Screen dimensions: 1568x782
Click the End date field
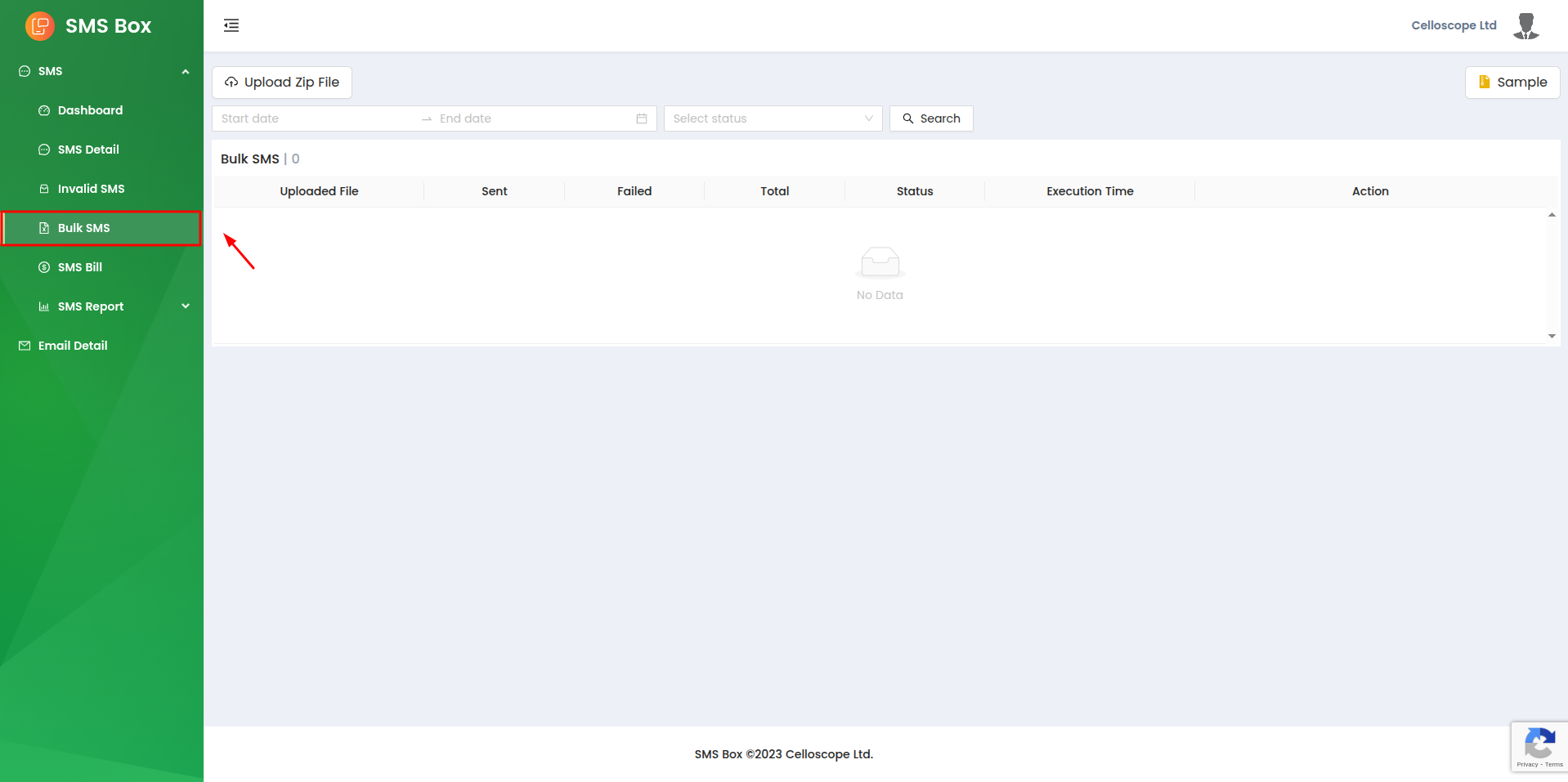531,118
